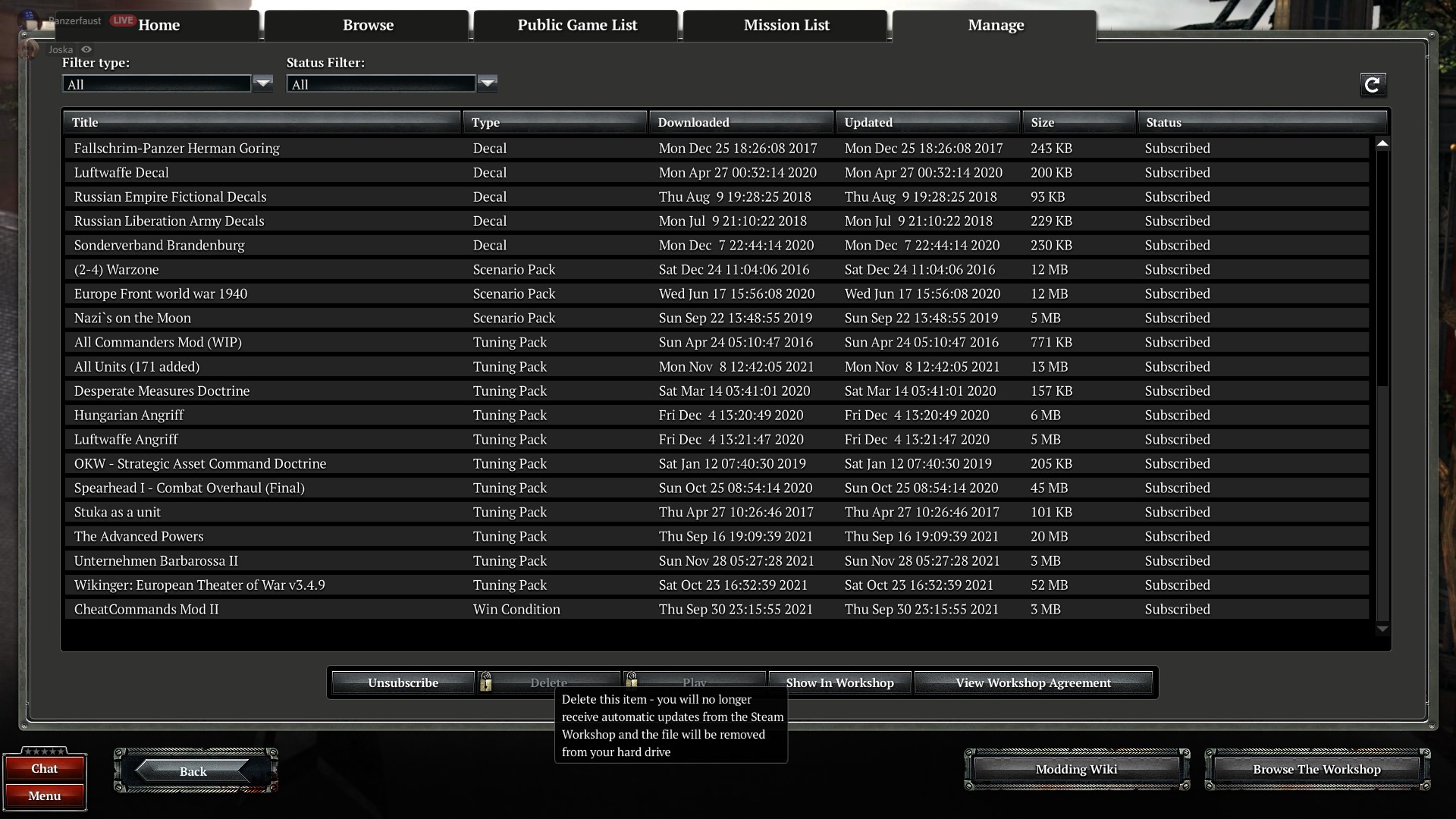Switch to the Browse tab

[368, 25]
